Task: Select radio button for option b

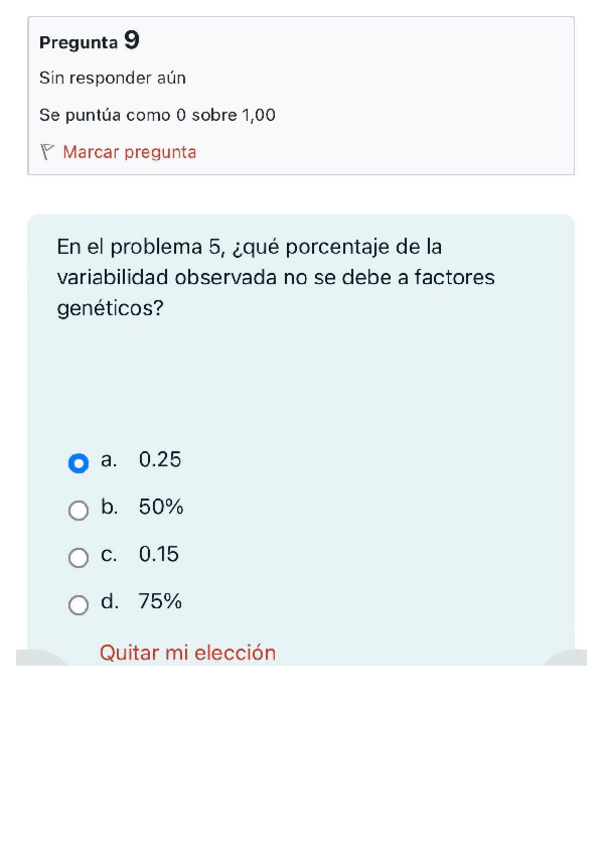Action: [x=78, y=511]
